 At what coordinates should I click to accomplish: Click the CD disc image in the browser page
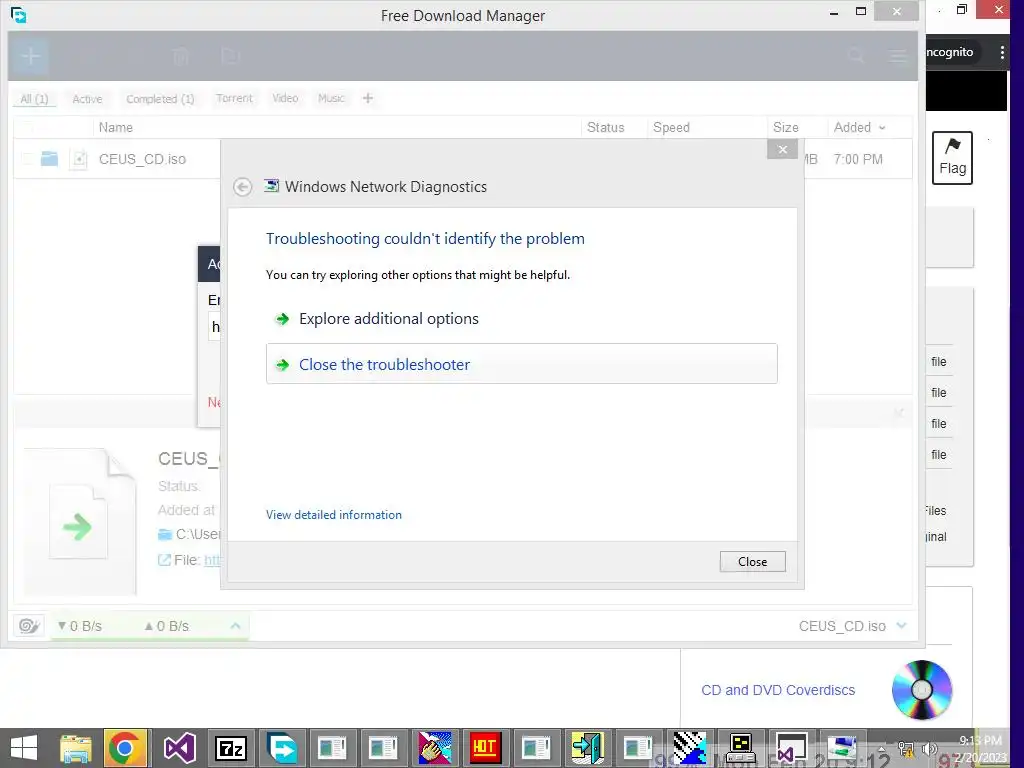921,690
